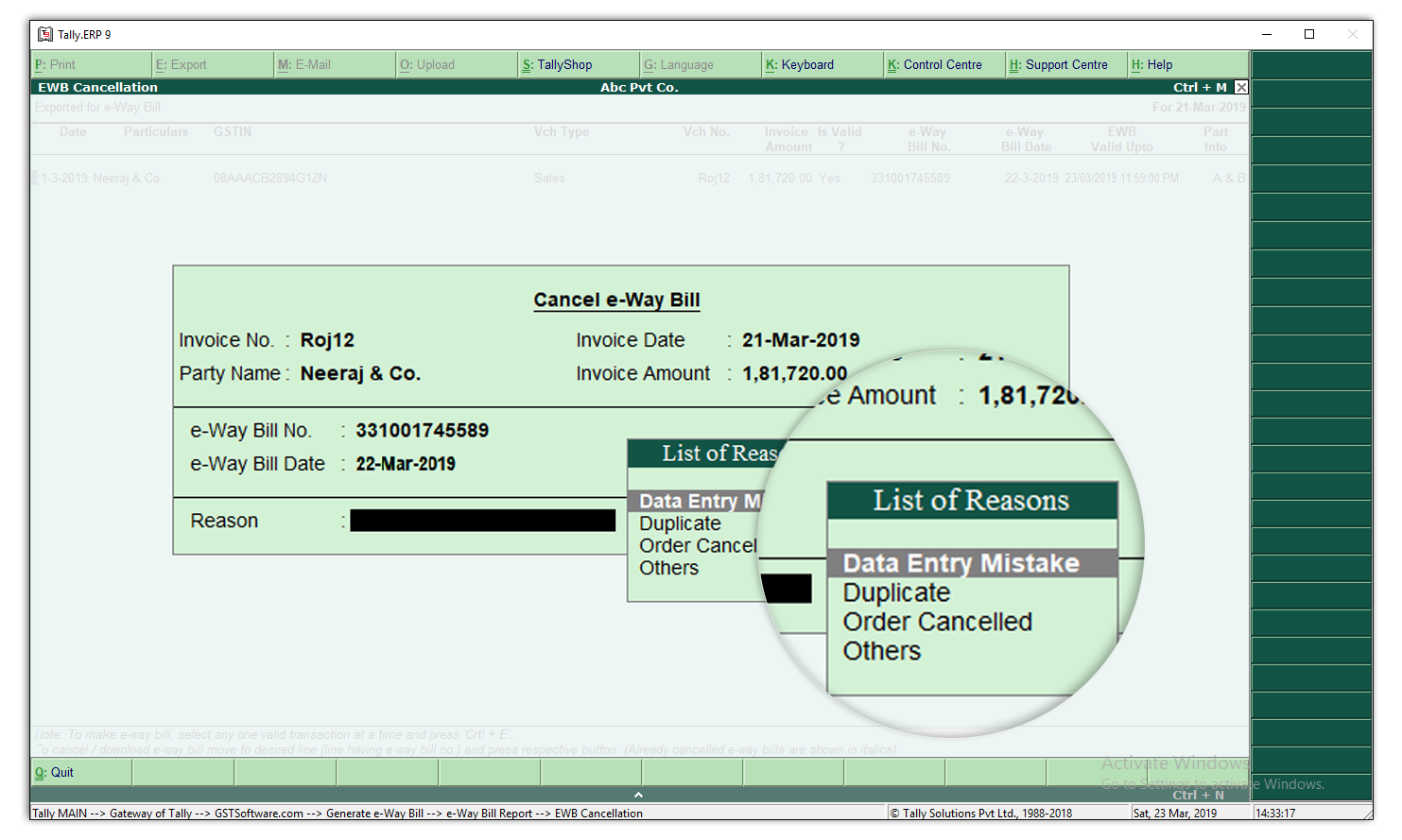The height and width of the screenshot is (840, 1402).
Task: Click the navigation path in status bar
Action: tap(338, 813)
